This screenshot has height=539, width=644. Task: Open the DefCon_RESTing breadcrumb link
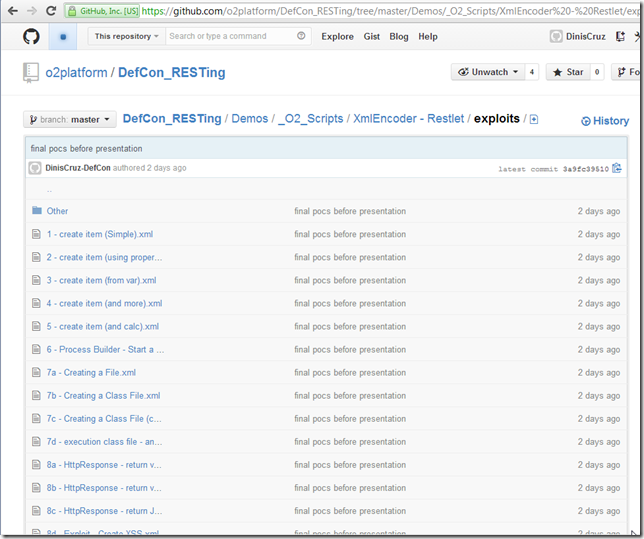pos(172,119)
